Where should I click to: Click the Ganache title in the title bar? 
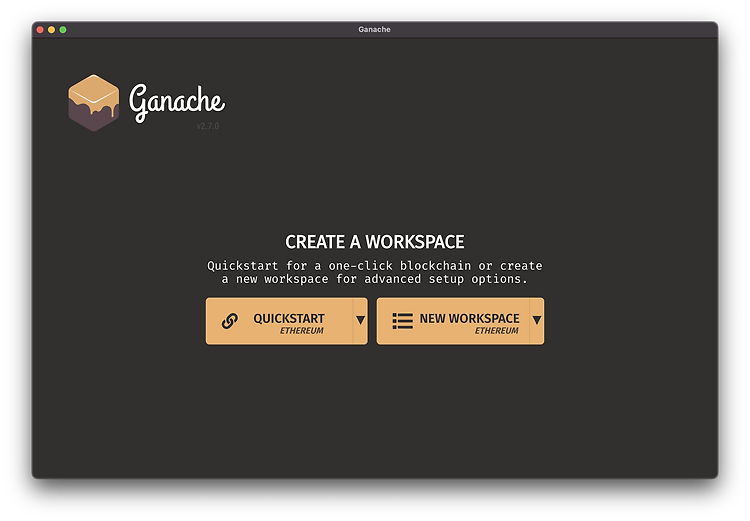pyautogui.click(x=375, y=30)
